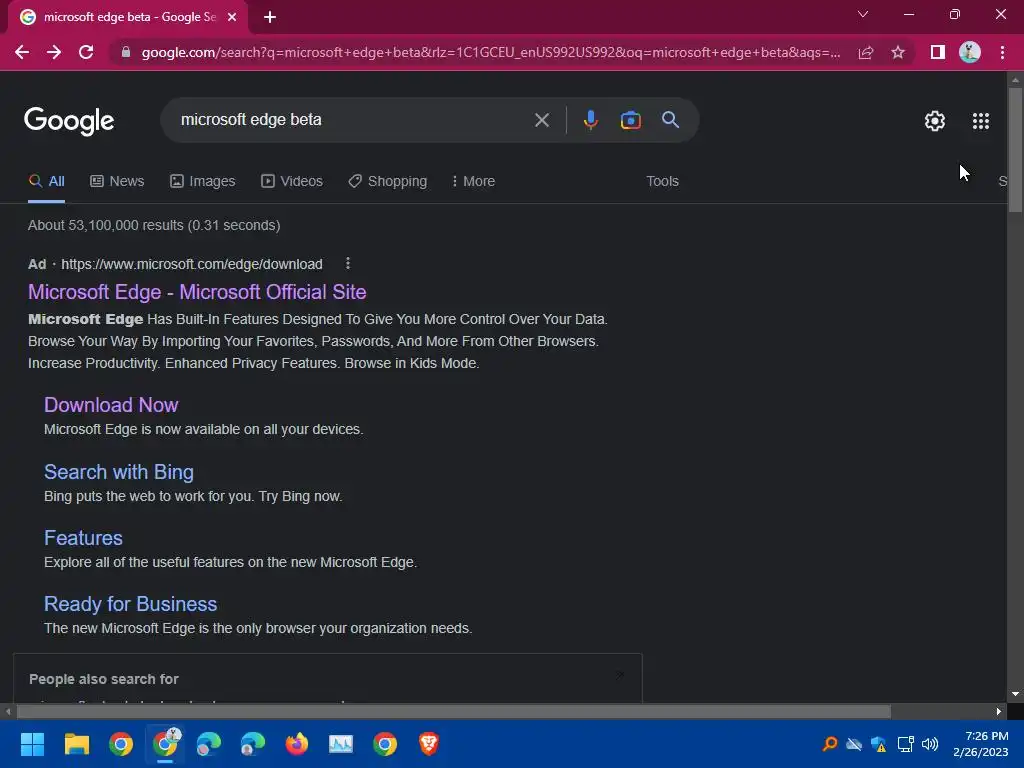Switch to the Videos tab
The image size is (1024, 768).
pos(291,181)
